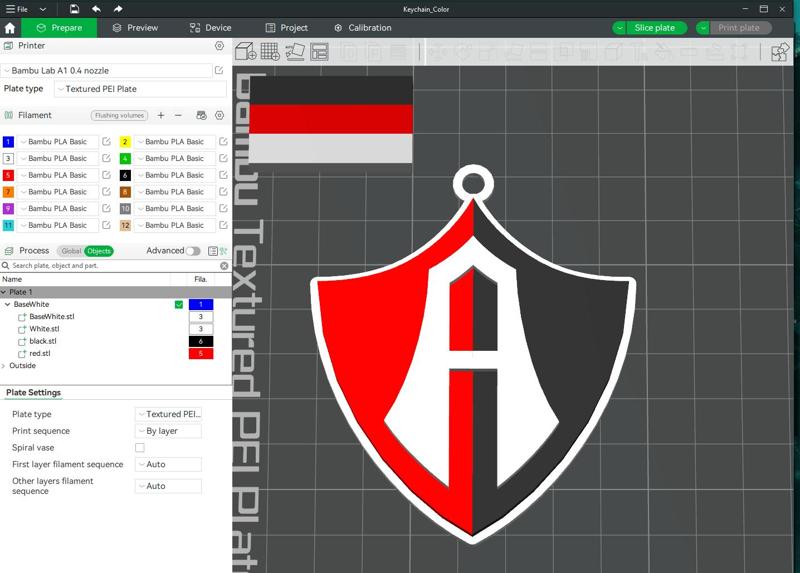The image size is (800, 573).
Task: Expand the Outside tree item
Action: coord(4,366)
